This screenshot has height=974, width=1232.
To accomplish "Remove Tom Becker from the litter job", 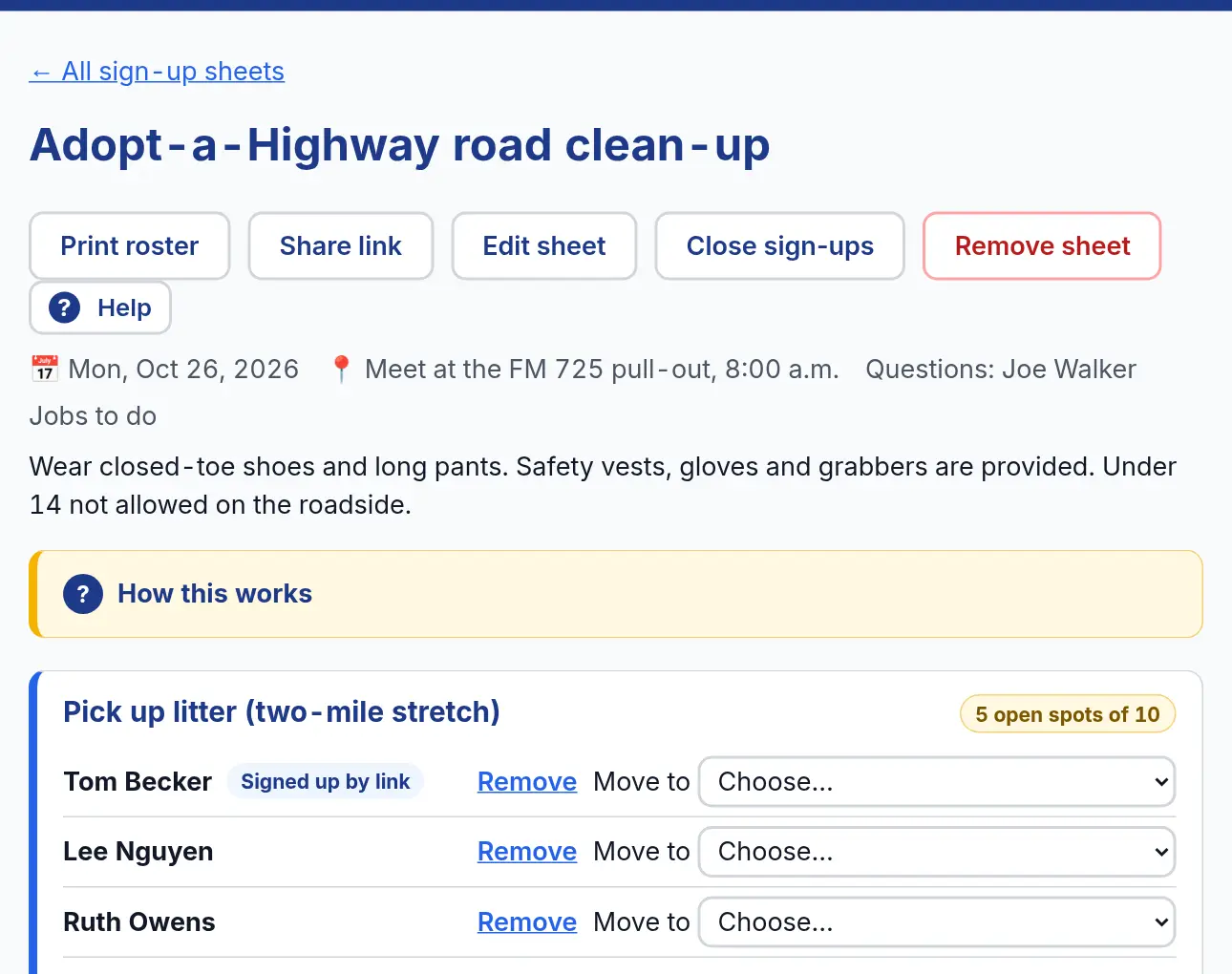I will click(x=527, y=782).
